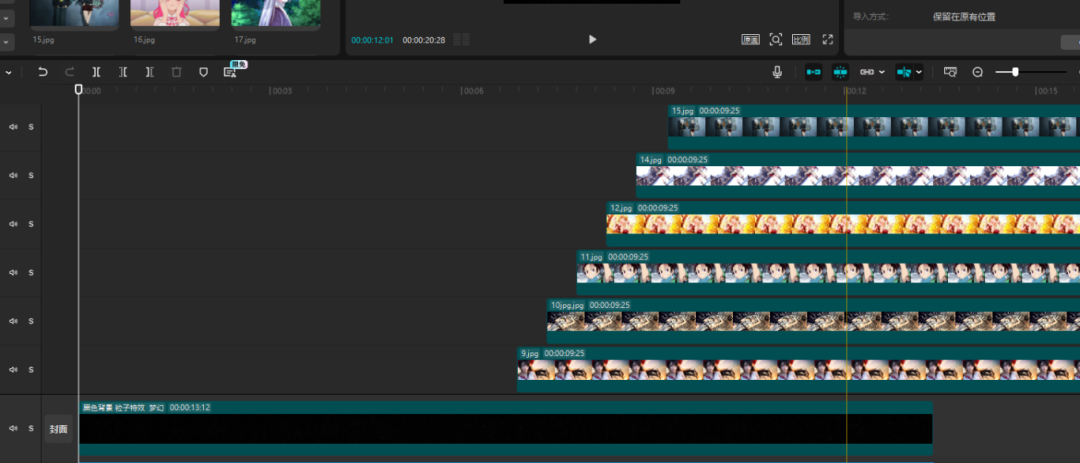
Task: Select the split clip tool
Action: (x=96, y=72)
